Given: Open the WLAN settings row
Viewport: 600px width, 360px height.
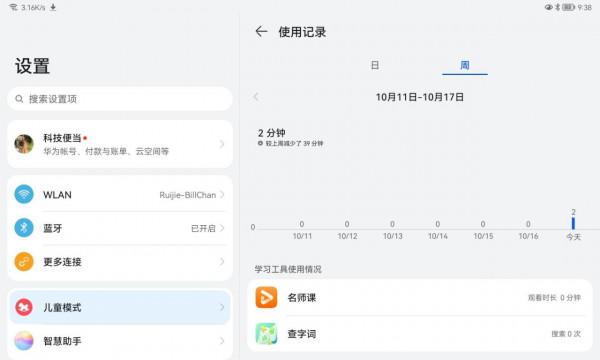Looking at the screenshot, I should pos(120,194).
